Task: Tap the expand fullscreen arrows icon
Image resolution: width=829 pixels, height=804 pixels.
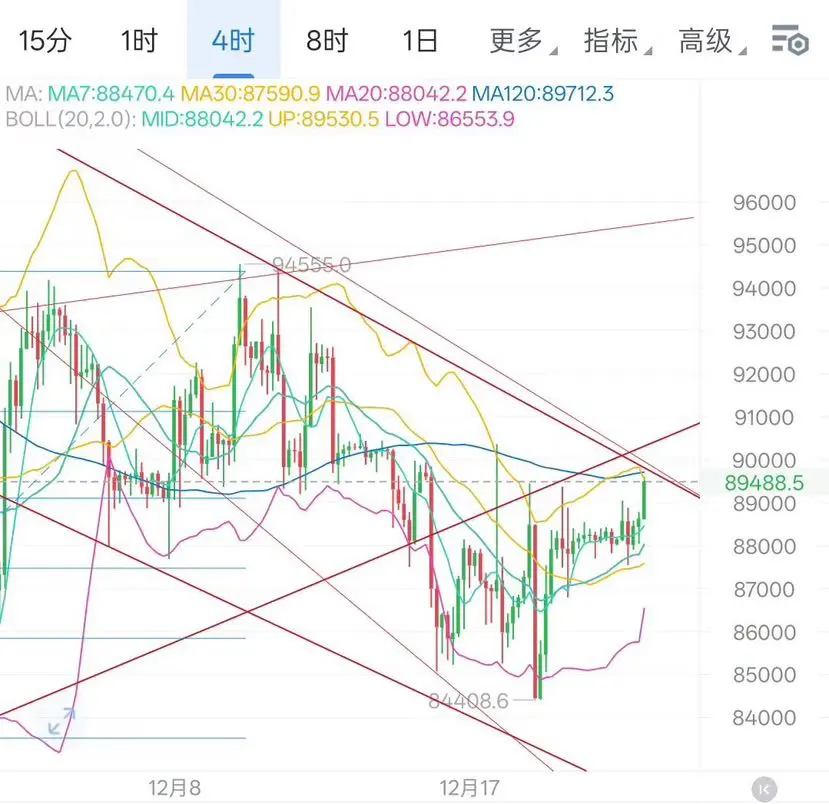Action: click(x=61, y=721)
